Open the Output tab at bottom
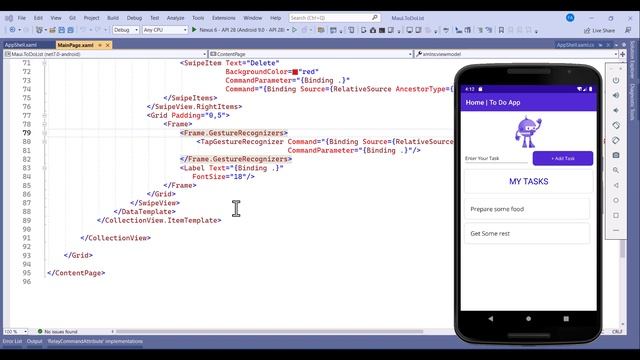 tap(35, 341)
